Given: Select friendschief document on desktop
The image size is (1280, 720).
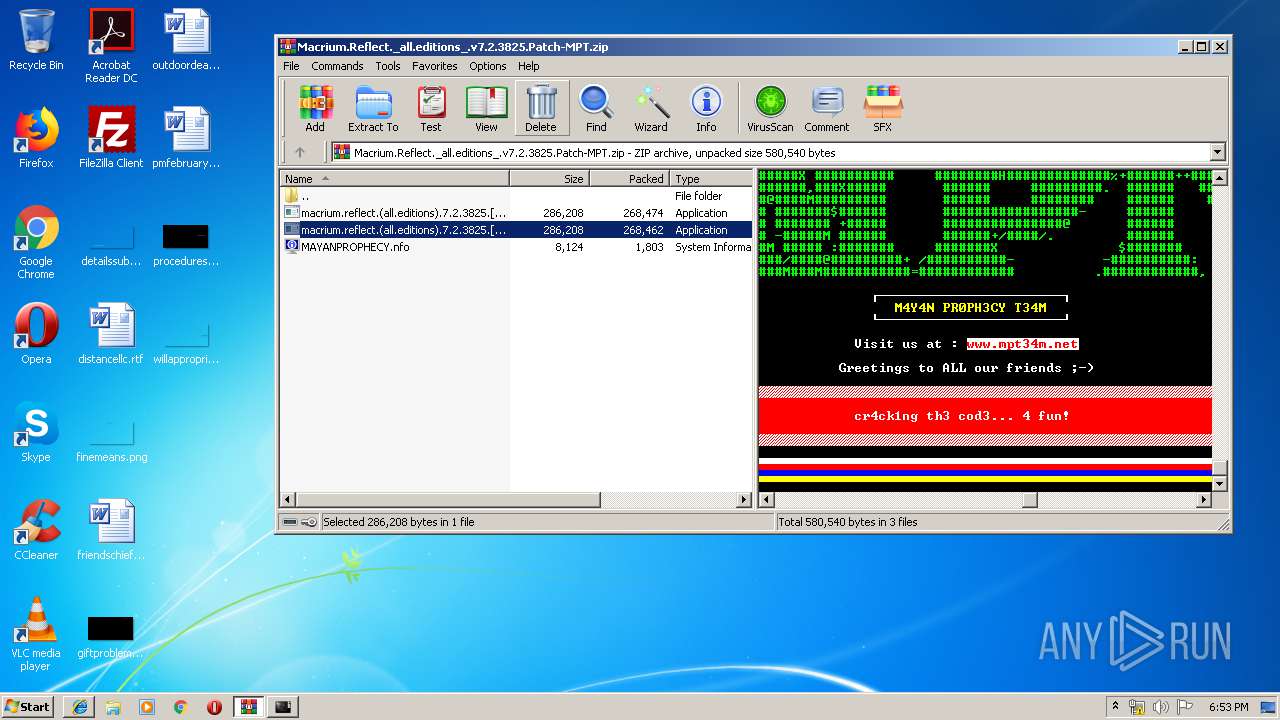Looking at the screenshot, I should coord(111,530).
